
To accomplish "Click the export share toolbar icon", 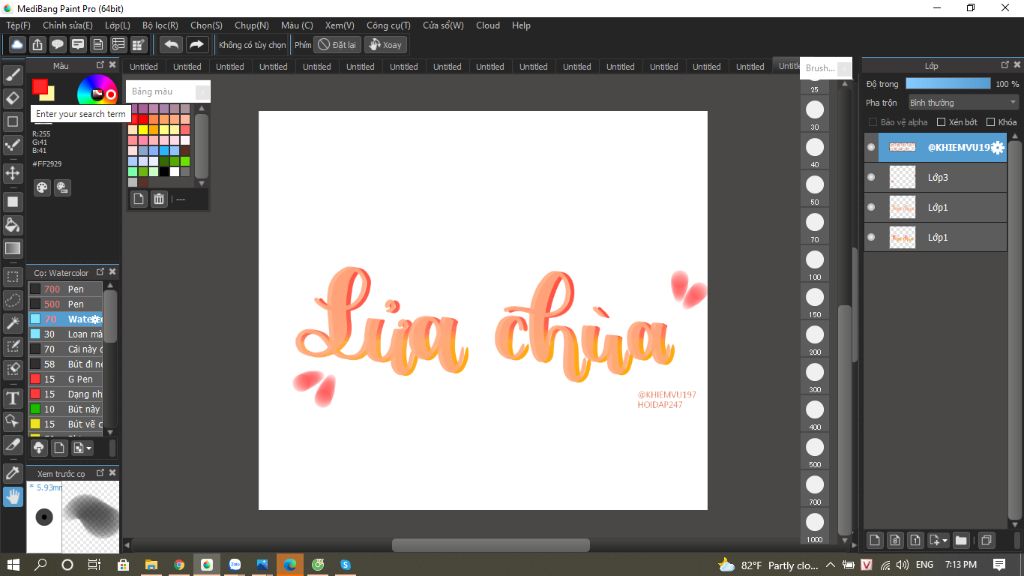I will (x=37, y=44).
